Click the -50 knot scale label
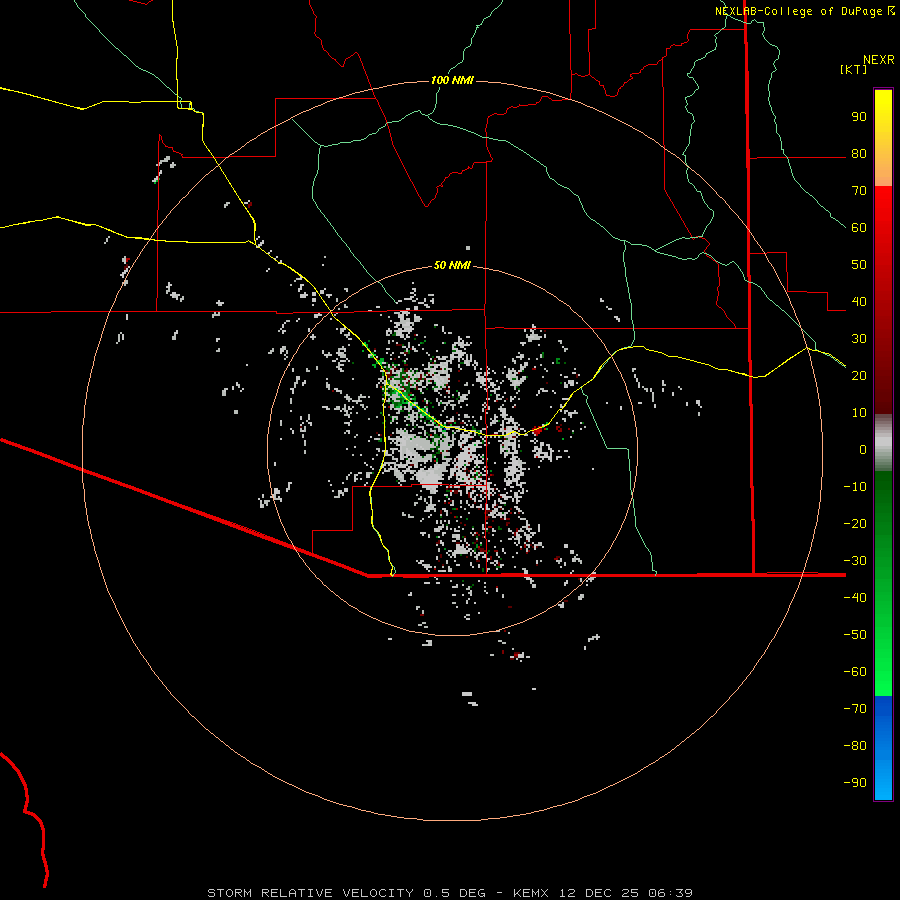This screenshot has width=900, height=900. tap(855, 635)
